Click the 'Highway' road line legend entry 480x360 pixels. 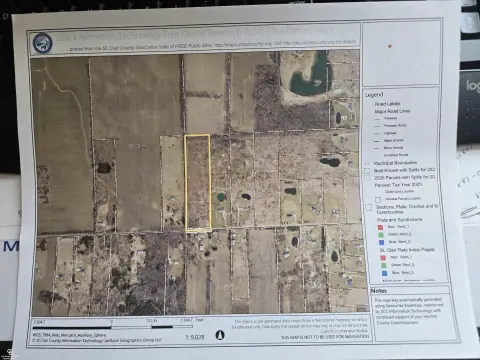click(390, 133)
